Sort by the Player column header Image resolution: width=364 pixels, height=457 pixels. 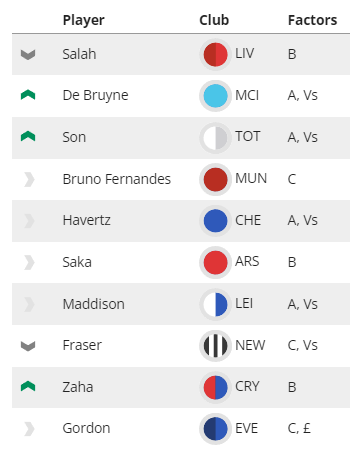(x=84, y=20)
